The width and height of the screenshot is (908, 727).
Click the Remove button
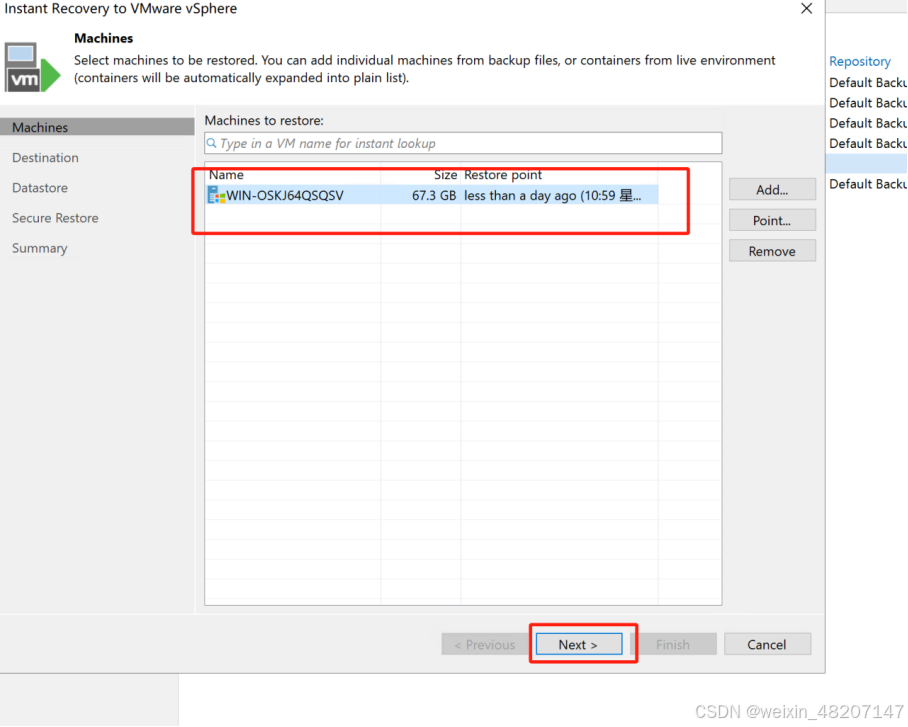click(772, 251)
